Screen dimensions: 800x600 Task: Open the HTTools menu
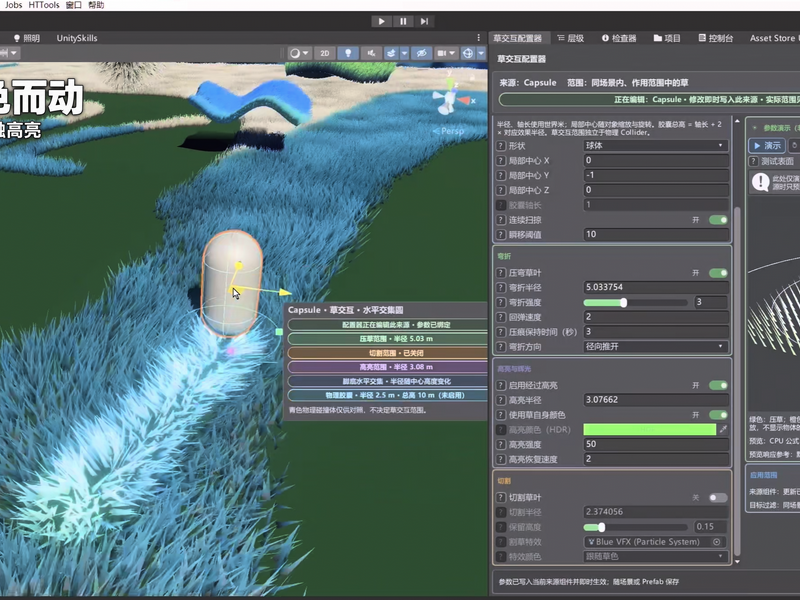coord(44,5)
